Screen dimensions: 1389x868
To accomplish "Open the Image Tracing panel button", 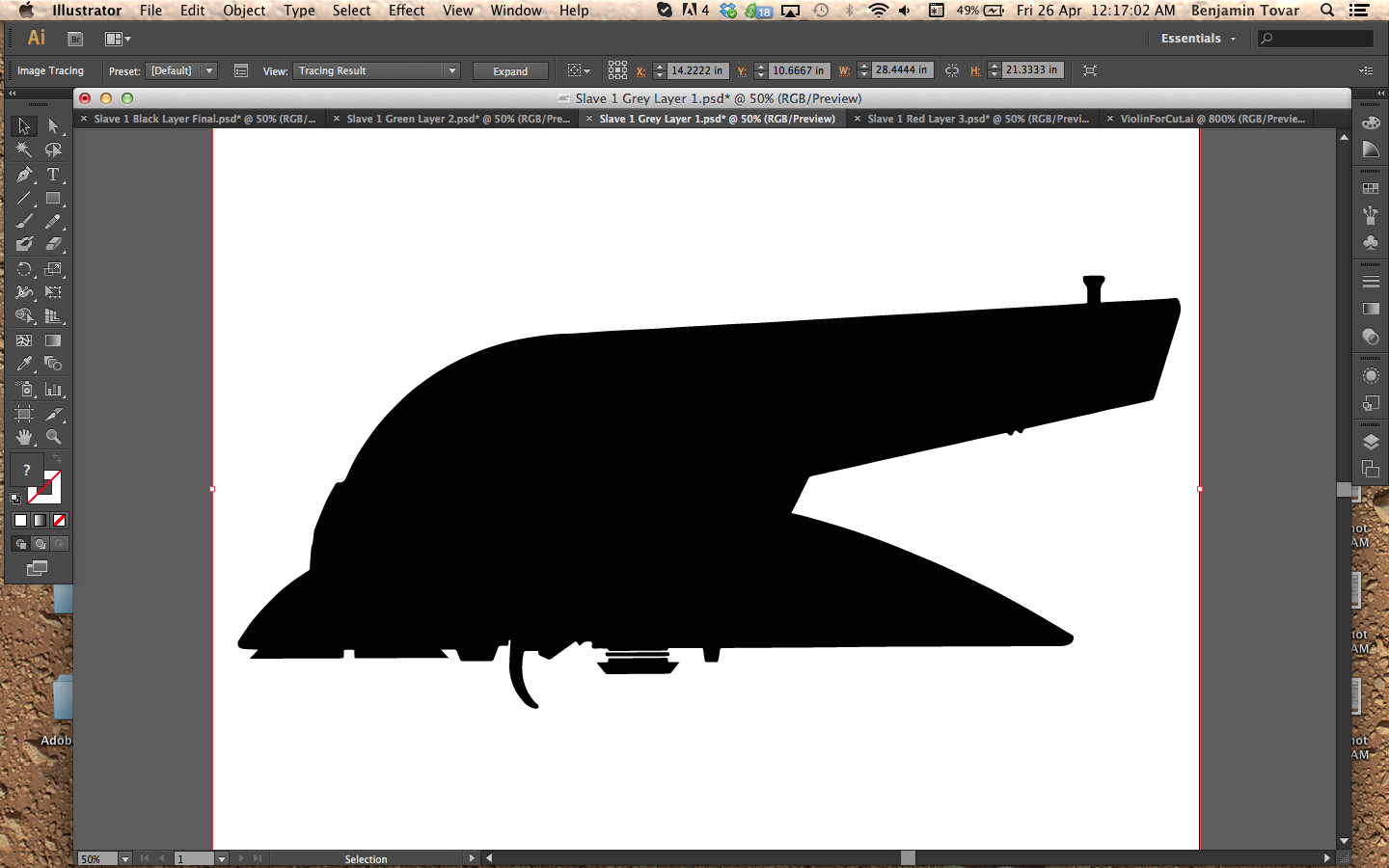I will (x=241, y=70).
